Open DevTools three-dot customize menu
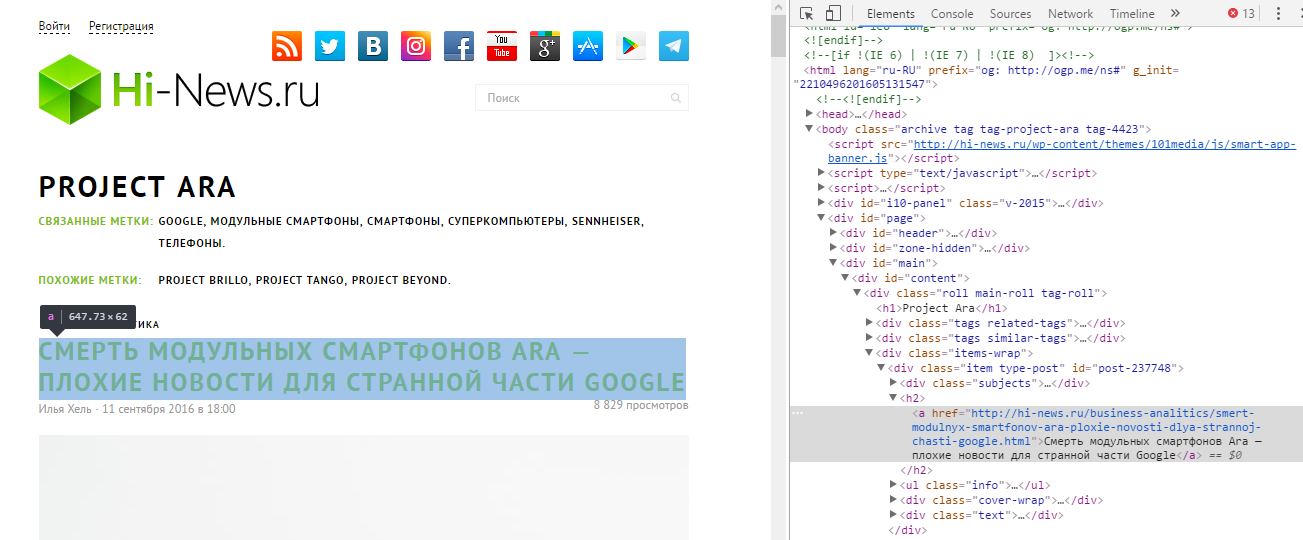The width and height of the screenshot is (1303, 540). pos(1279,13)
